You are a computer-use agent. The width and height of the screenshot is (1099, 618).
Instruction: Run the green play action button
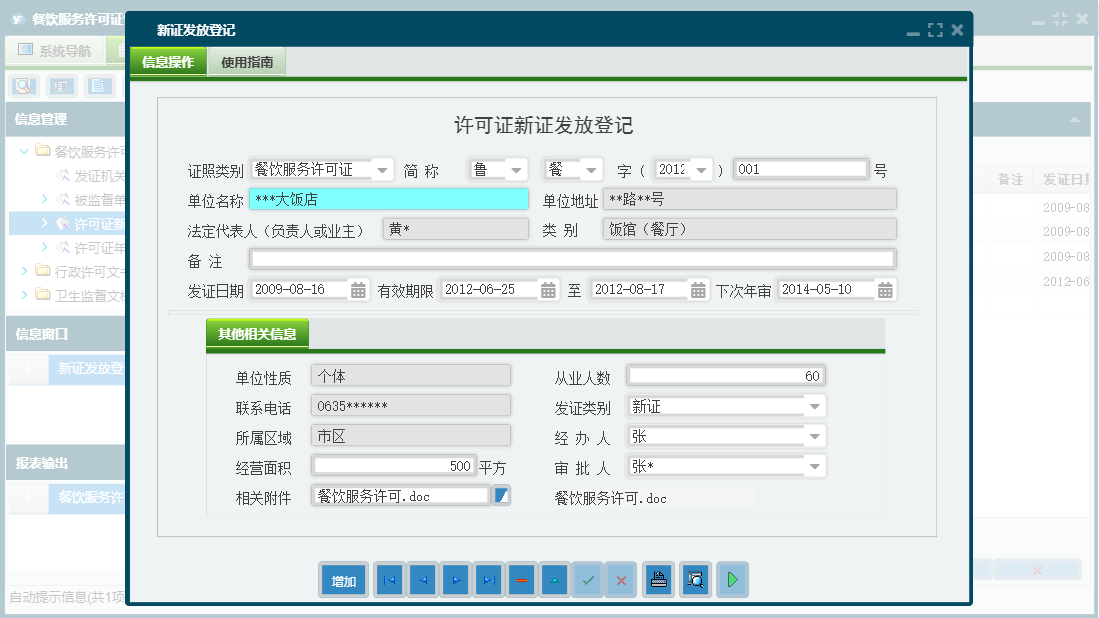[x=732, y=579]
